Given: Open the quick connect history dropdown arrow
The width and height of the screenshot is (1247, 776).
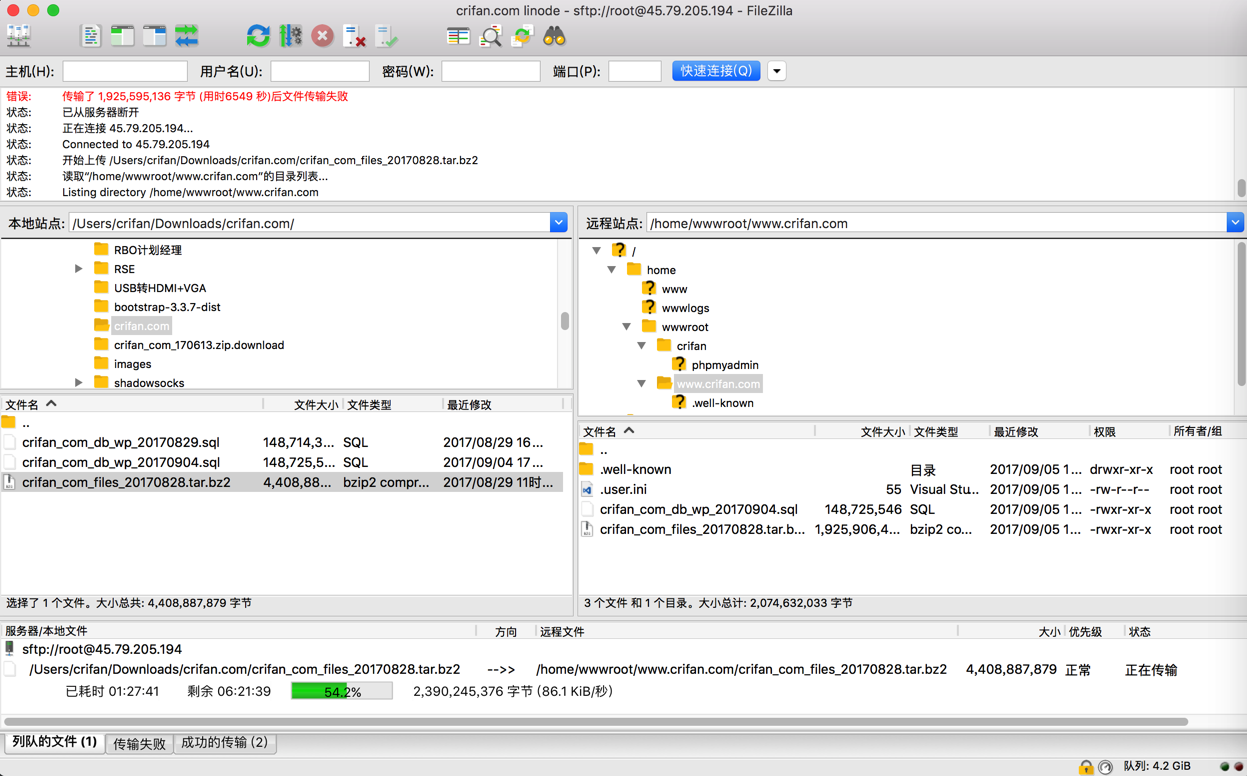Looking at the screenshot, I should tap(777, 71).
